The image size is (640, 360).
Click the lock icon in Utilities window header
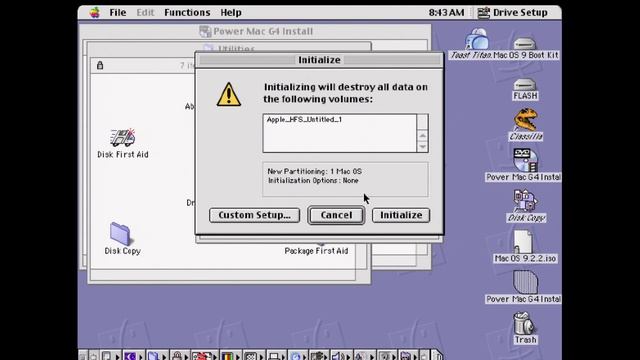(x=100, y=65)
